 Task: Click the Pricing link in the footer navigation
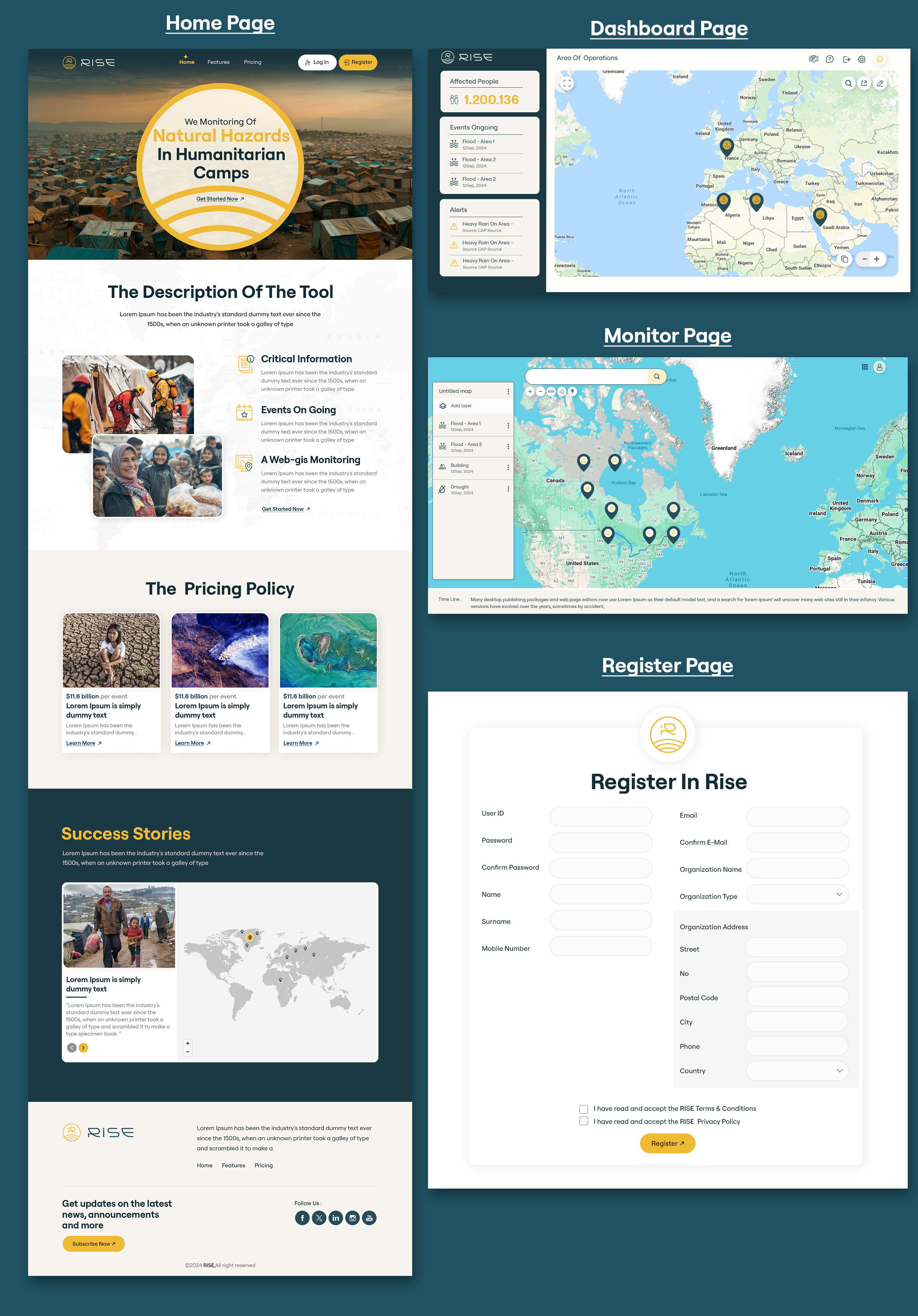[263, 1165]
